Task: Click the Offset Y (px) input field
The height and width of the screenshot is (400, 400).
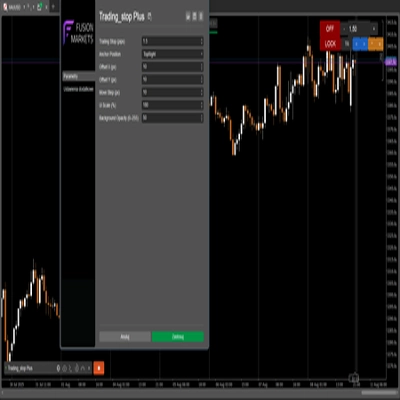Action: coord(172,80)
